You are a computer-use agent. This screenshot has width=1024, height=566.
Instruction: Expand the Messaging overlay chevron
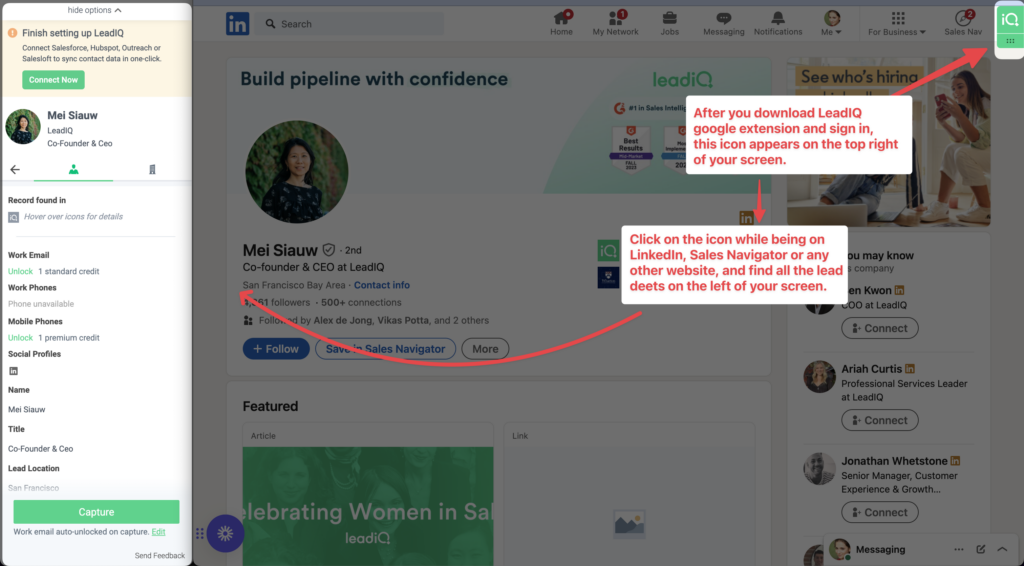point(1002,550)
